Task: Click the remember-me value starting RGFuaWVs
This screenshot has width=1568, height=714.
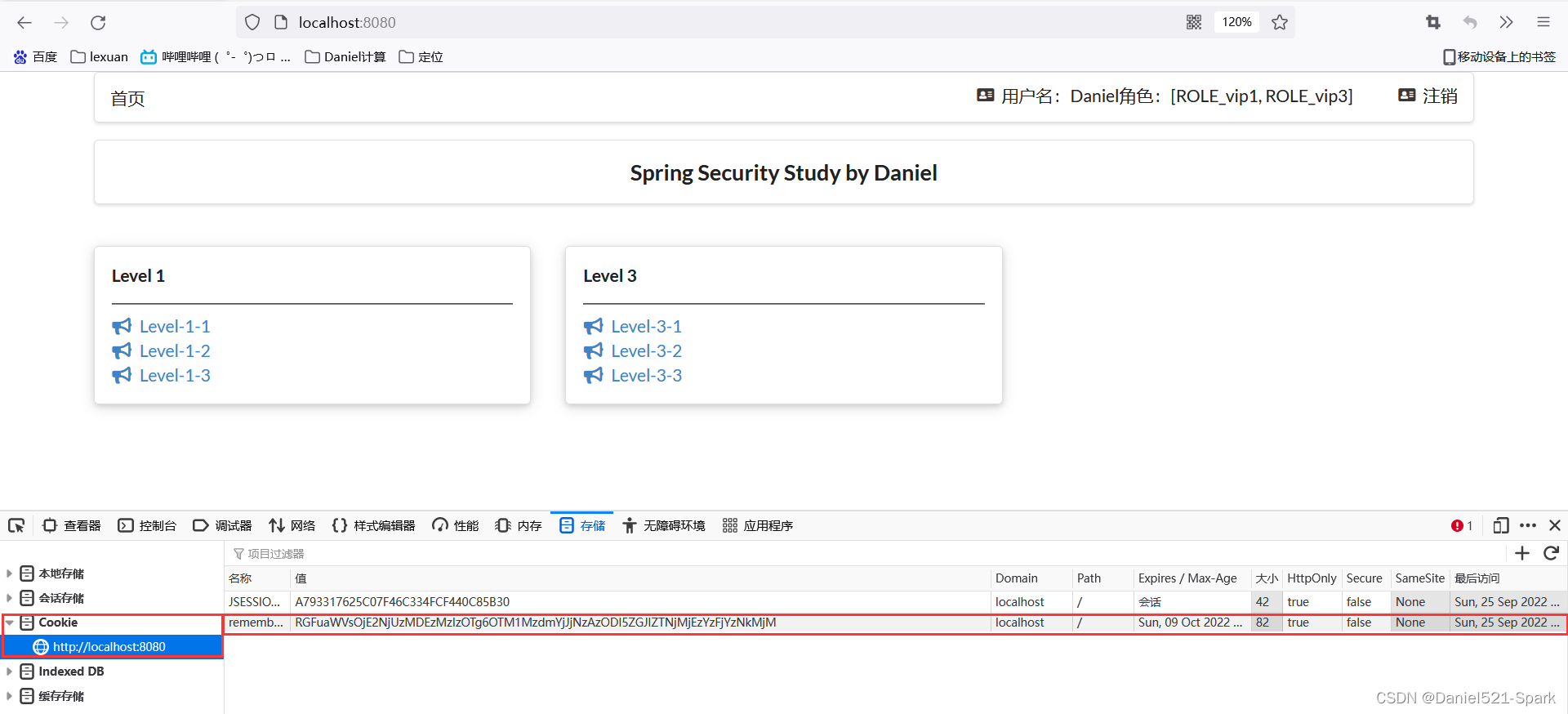Action: click(x=536, y=623)
